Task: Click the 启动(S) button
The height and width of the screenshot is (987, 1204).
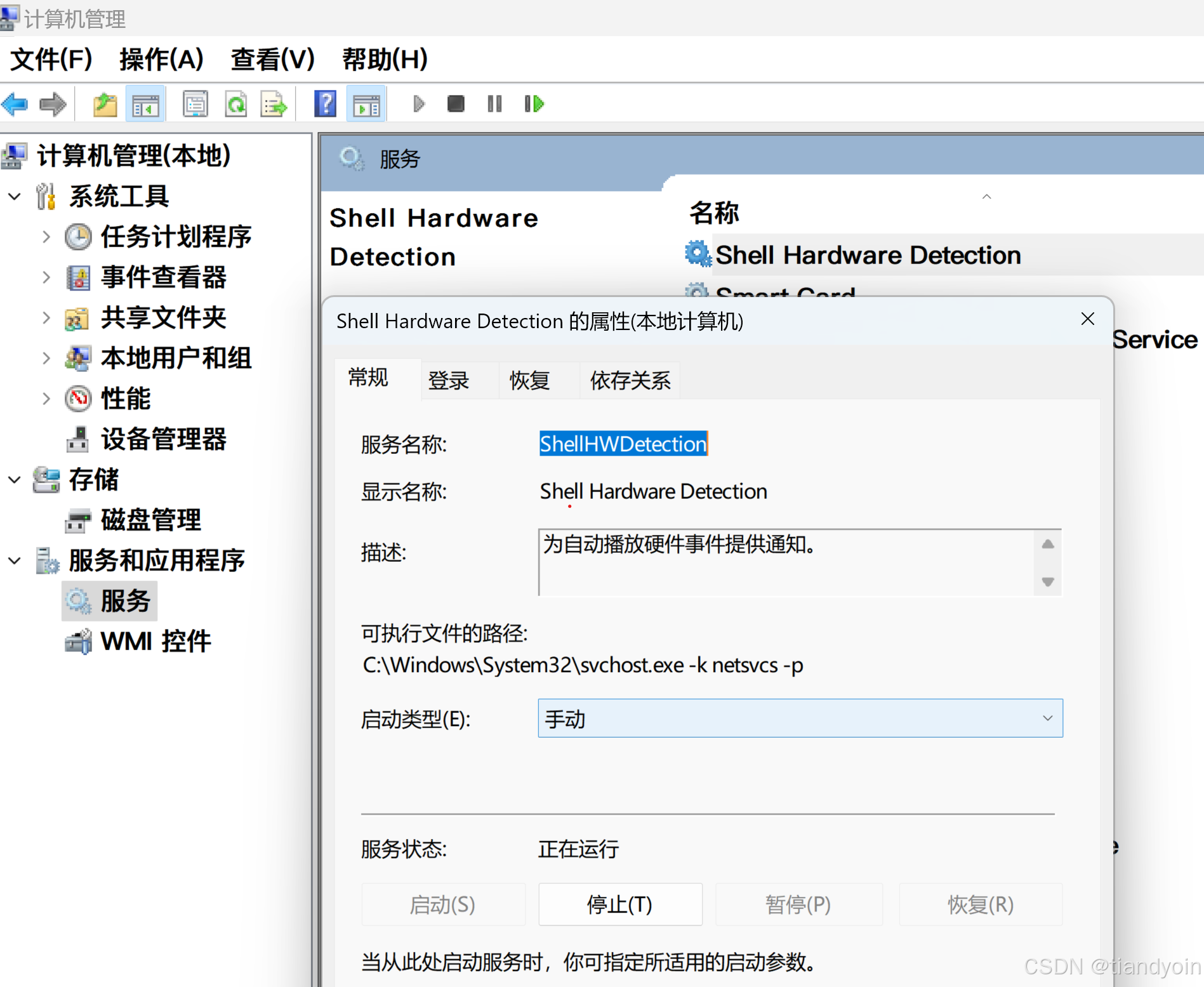Action: [443, 904]
